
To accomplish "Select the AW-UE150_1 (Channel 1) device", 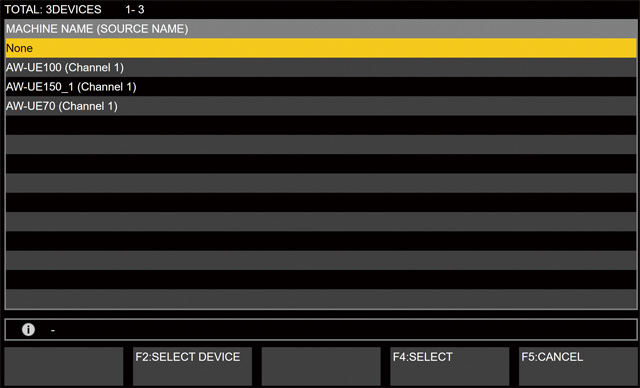I will pyautogui.click(x=321, y=86).
